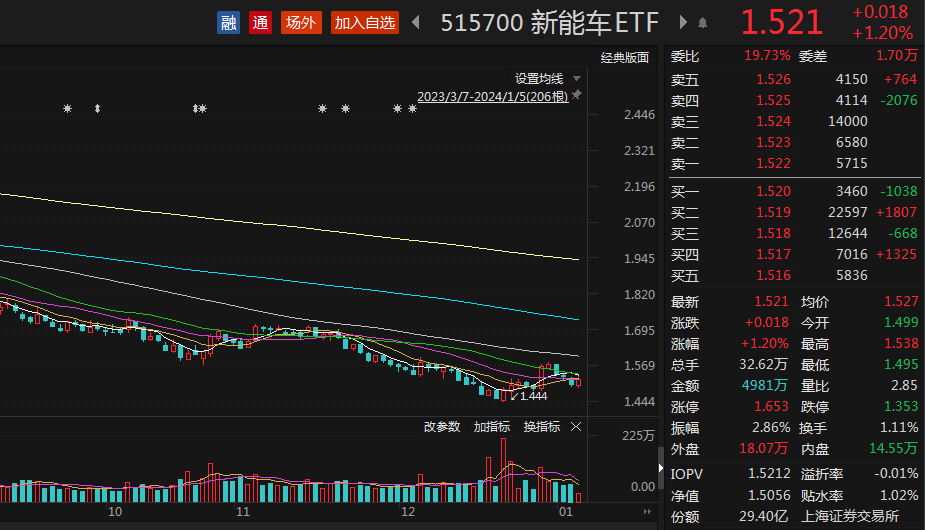
Task: Close the volume indicator panel with X
Action: 576,427
